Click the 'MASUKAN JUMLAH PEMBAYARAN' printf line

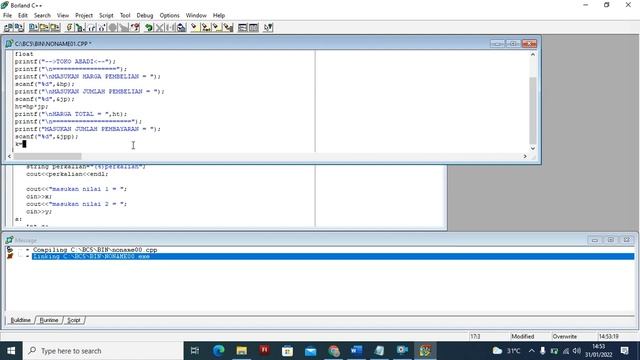88,129
